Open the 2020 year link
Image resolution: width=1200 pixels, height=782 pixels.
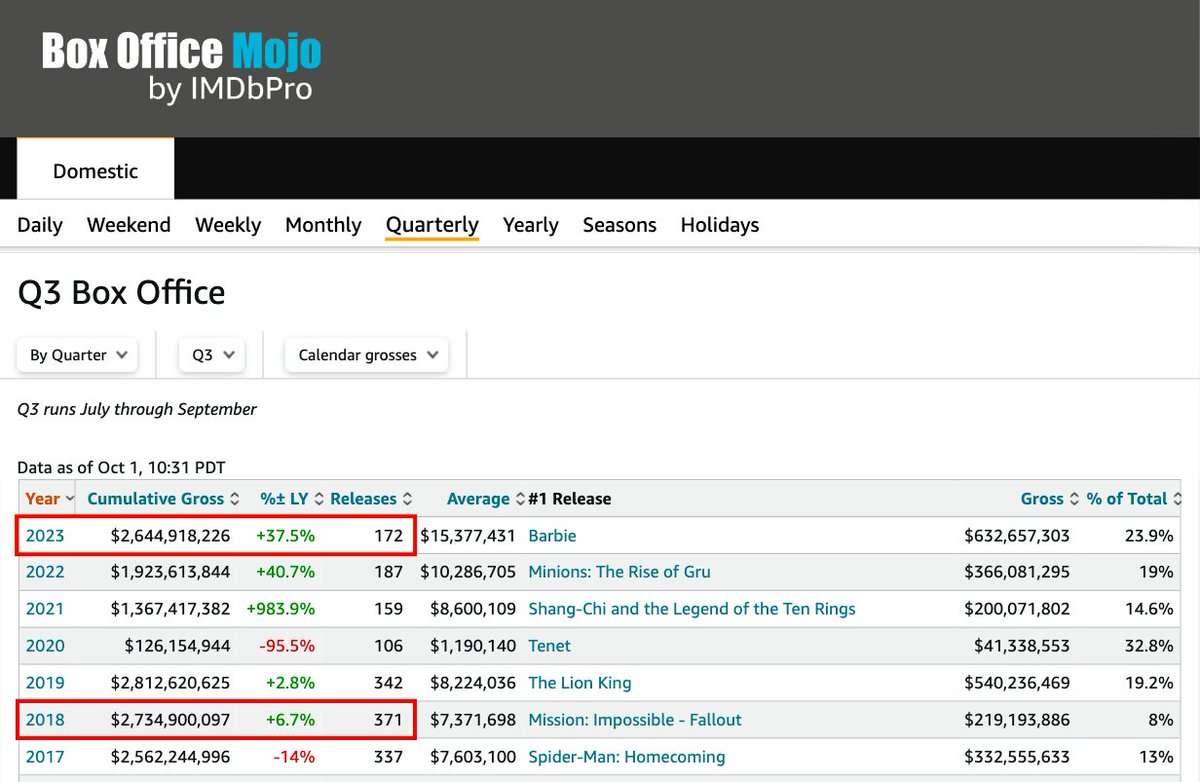45,646
